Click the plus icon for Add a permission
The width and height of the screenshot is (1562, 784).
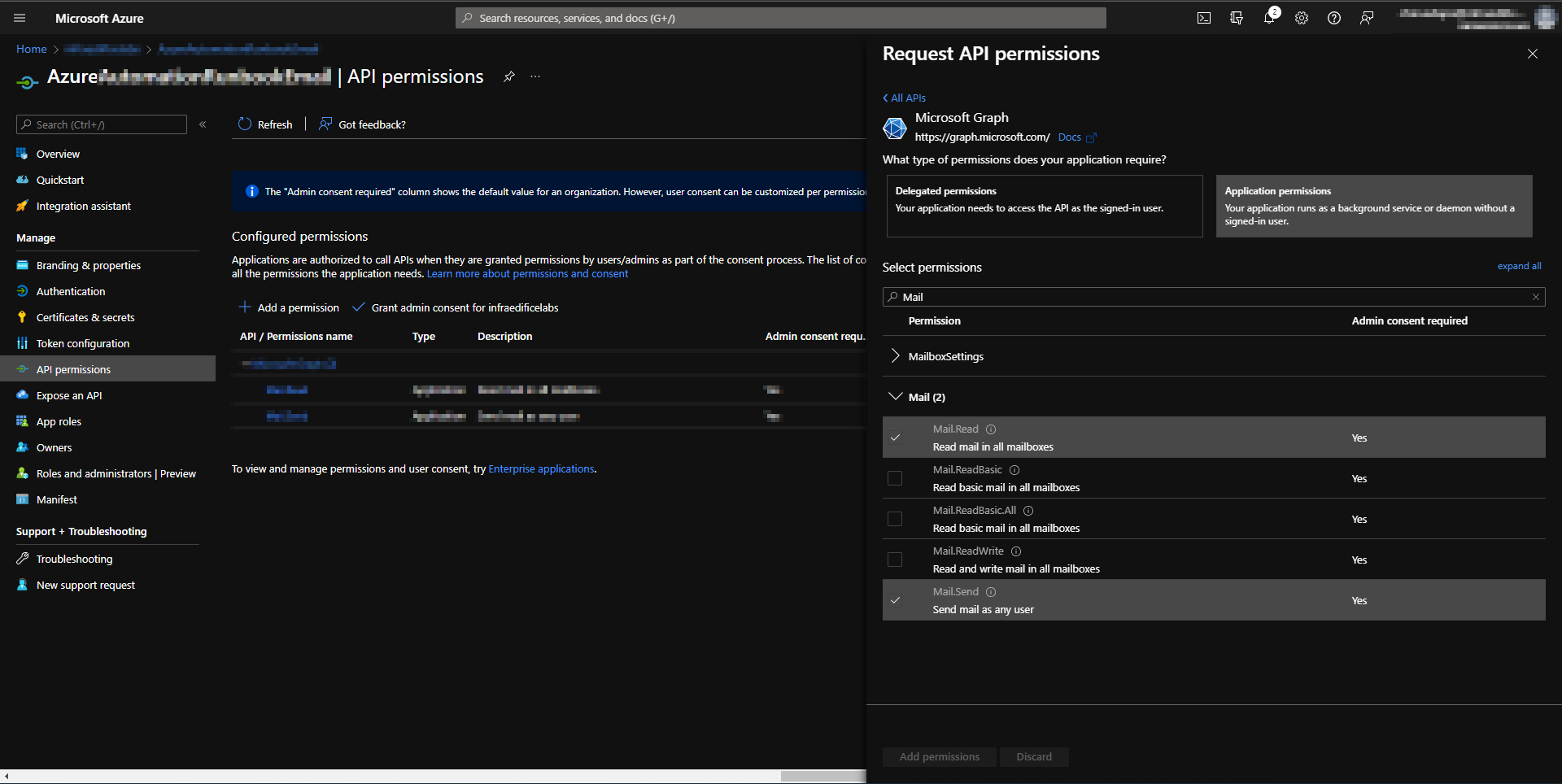click(244, 307)
